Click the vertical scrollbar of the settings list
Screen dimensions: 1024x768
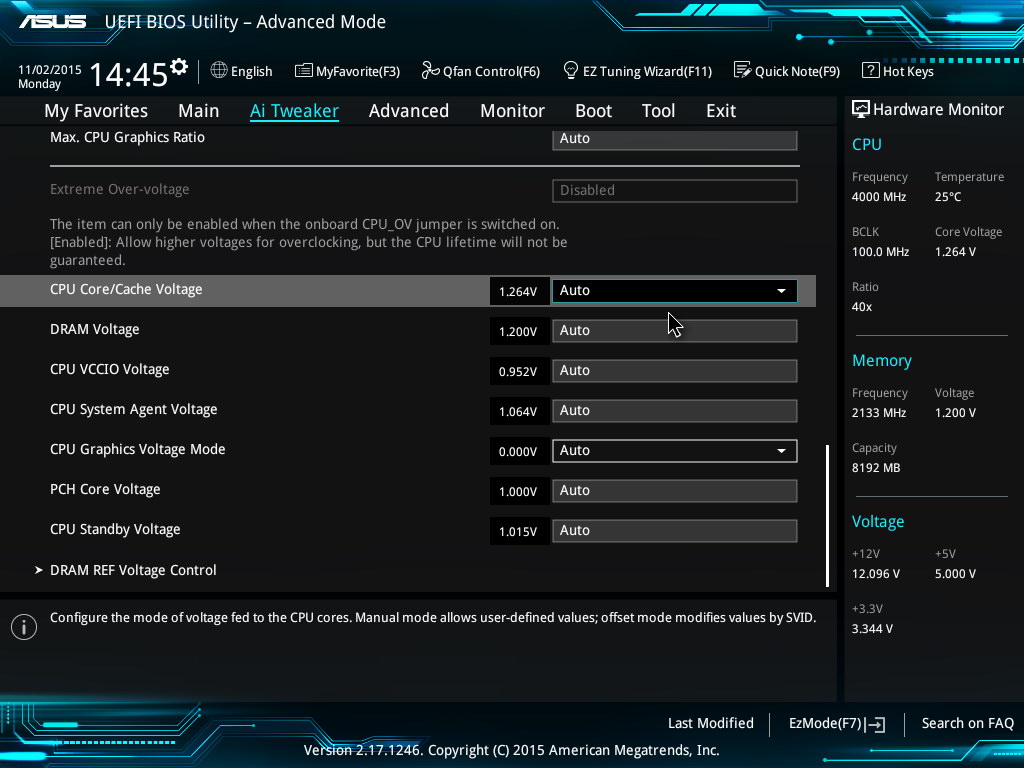pos(827,515)
